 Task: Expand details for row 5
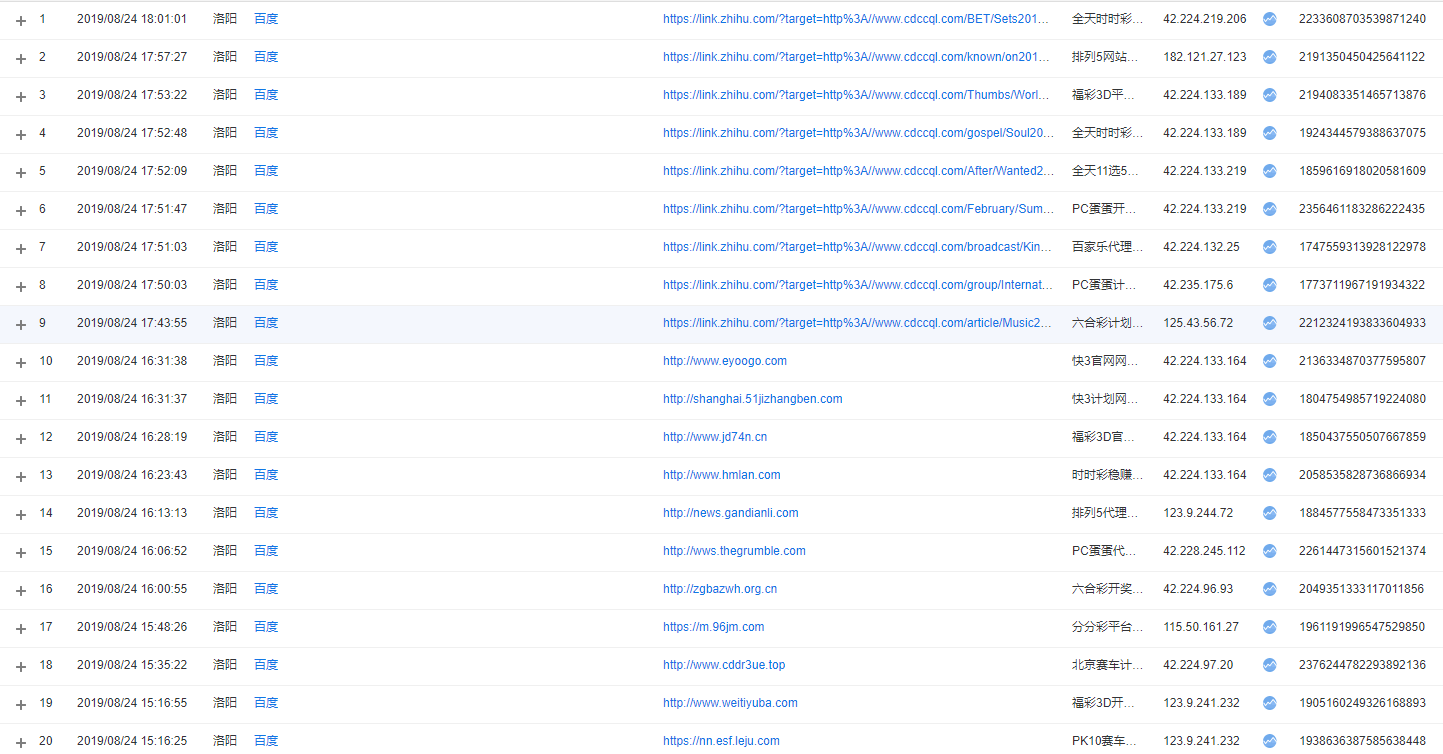[21, 172]
